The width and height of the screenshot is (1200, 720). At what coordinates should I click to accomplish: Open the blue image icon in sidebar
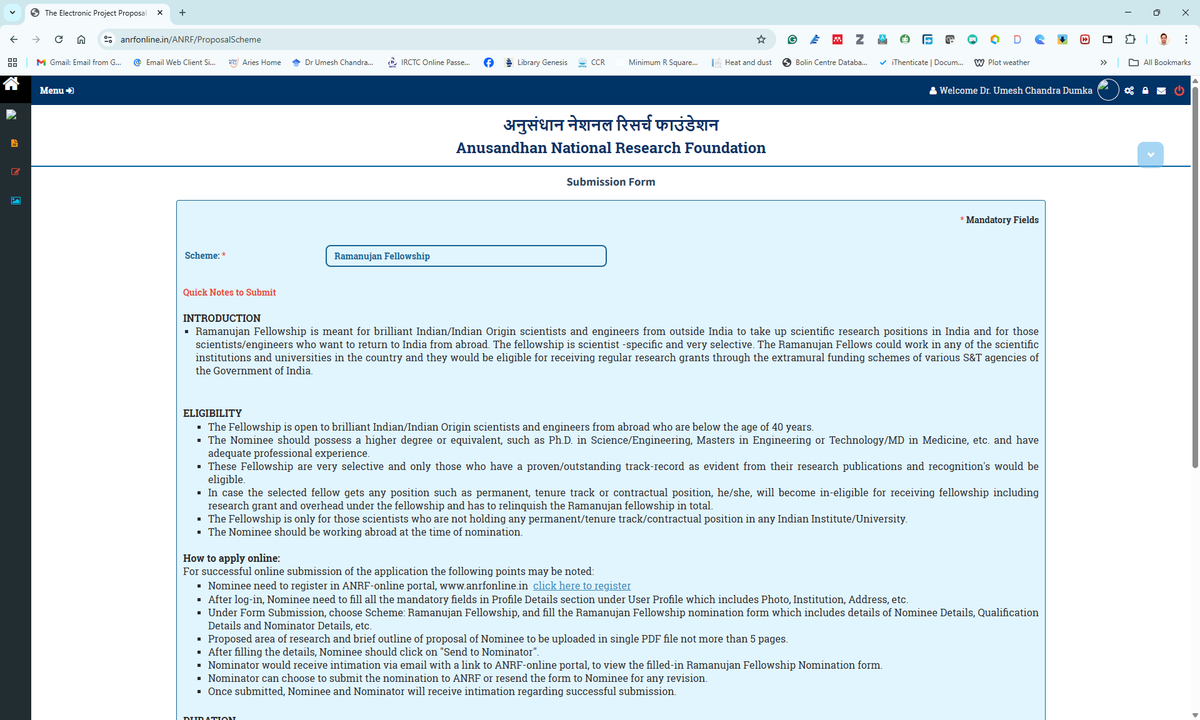[15, 200]
